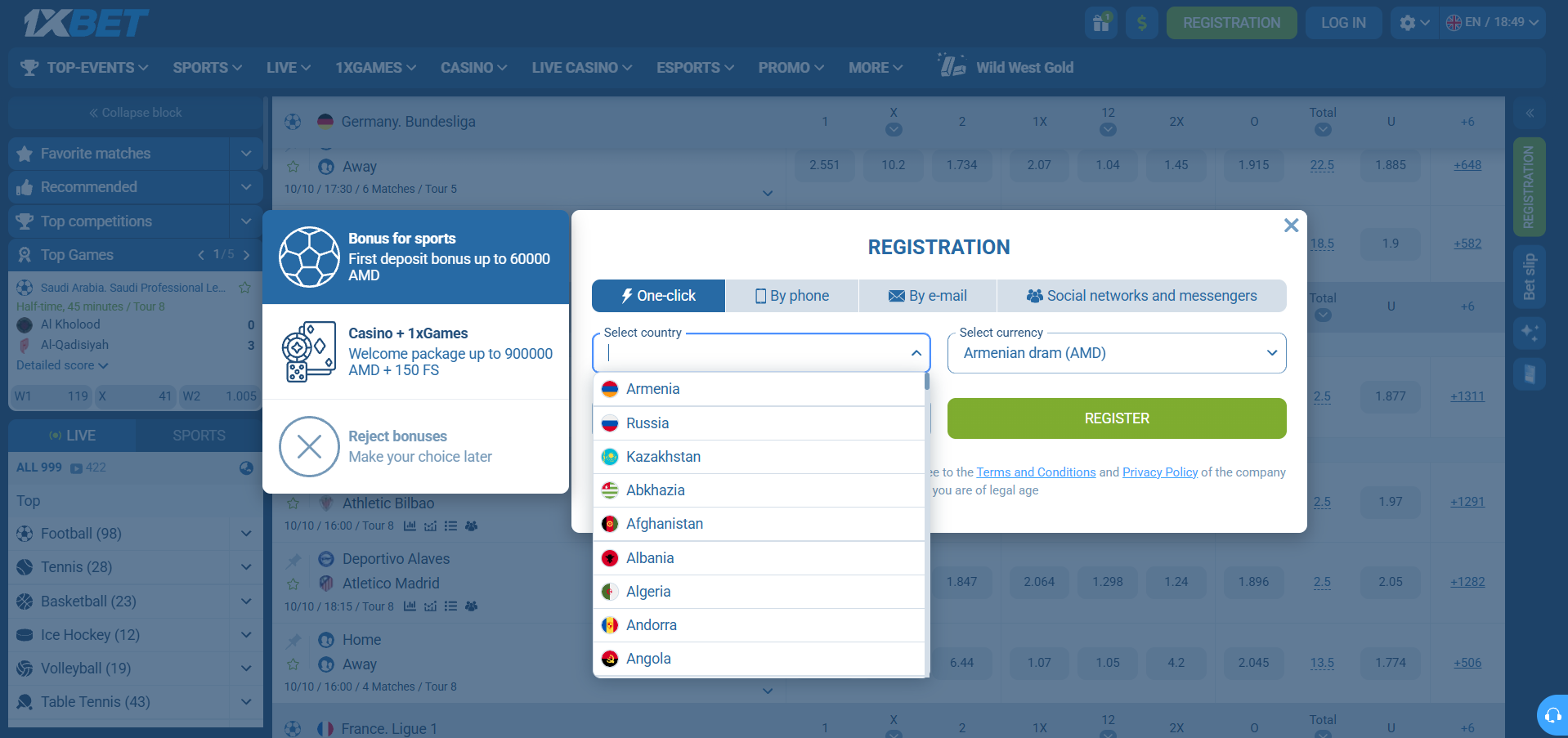Open the customer support headset chat
The image size is (1568, 738).
1552,715
